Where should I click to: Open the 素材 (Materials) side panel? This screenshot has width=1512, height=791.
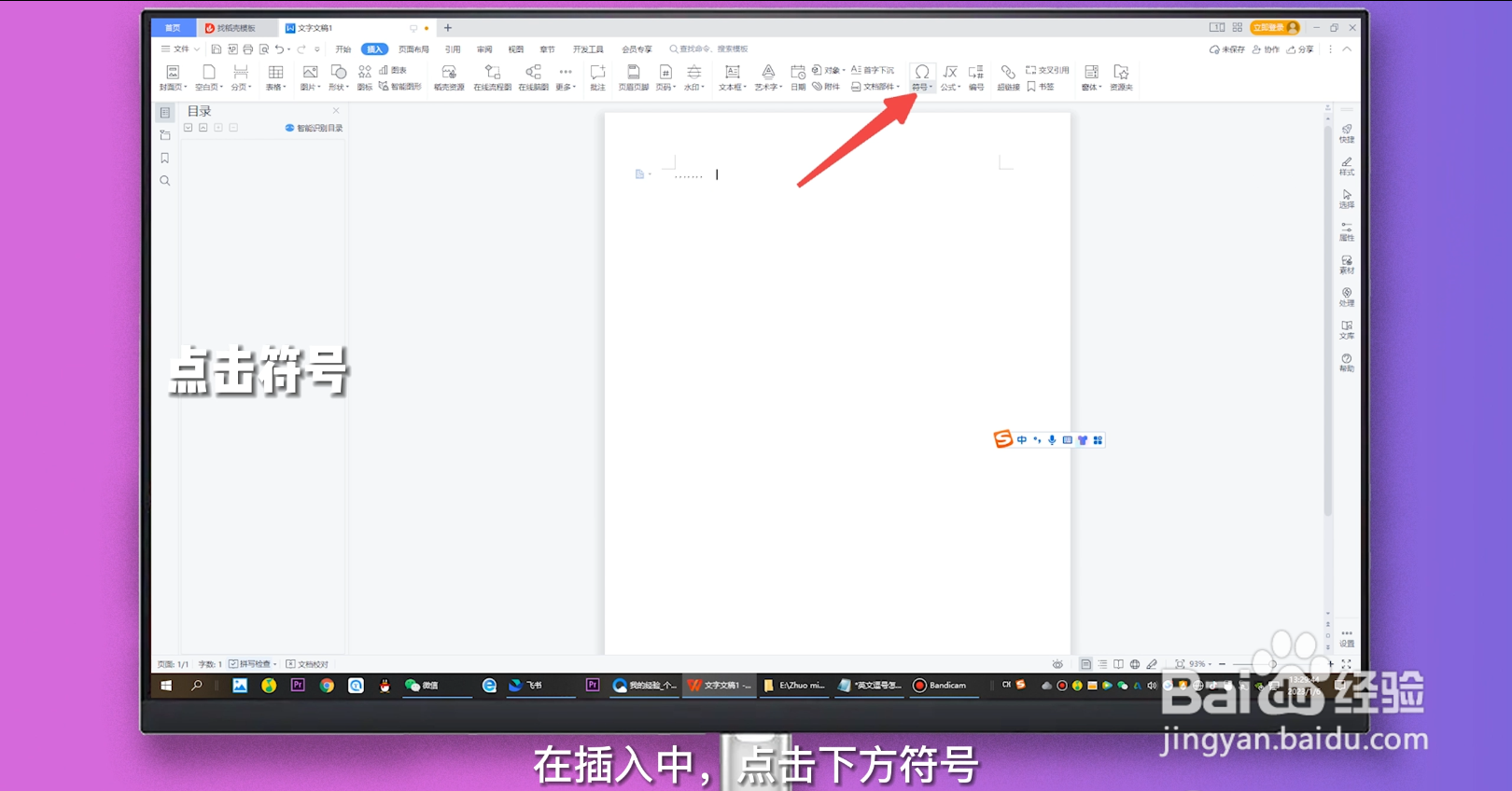[x=1347, y=265]
